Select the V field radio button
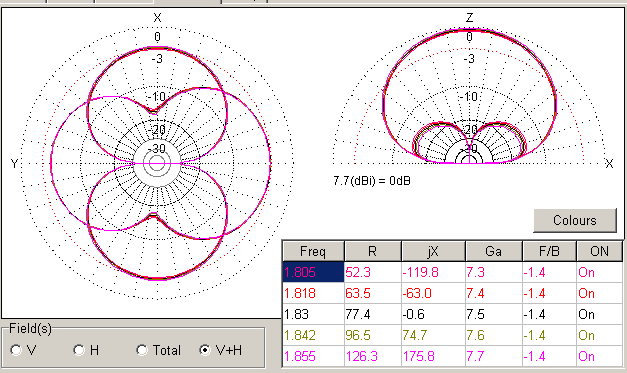The height and width of the screenshot is (373, 627). click(x=16, y=350)
